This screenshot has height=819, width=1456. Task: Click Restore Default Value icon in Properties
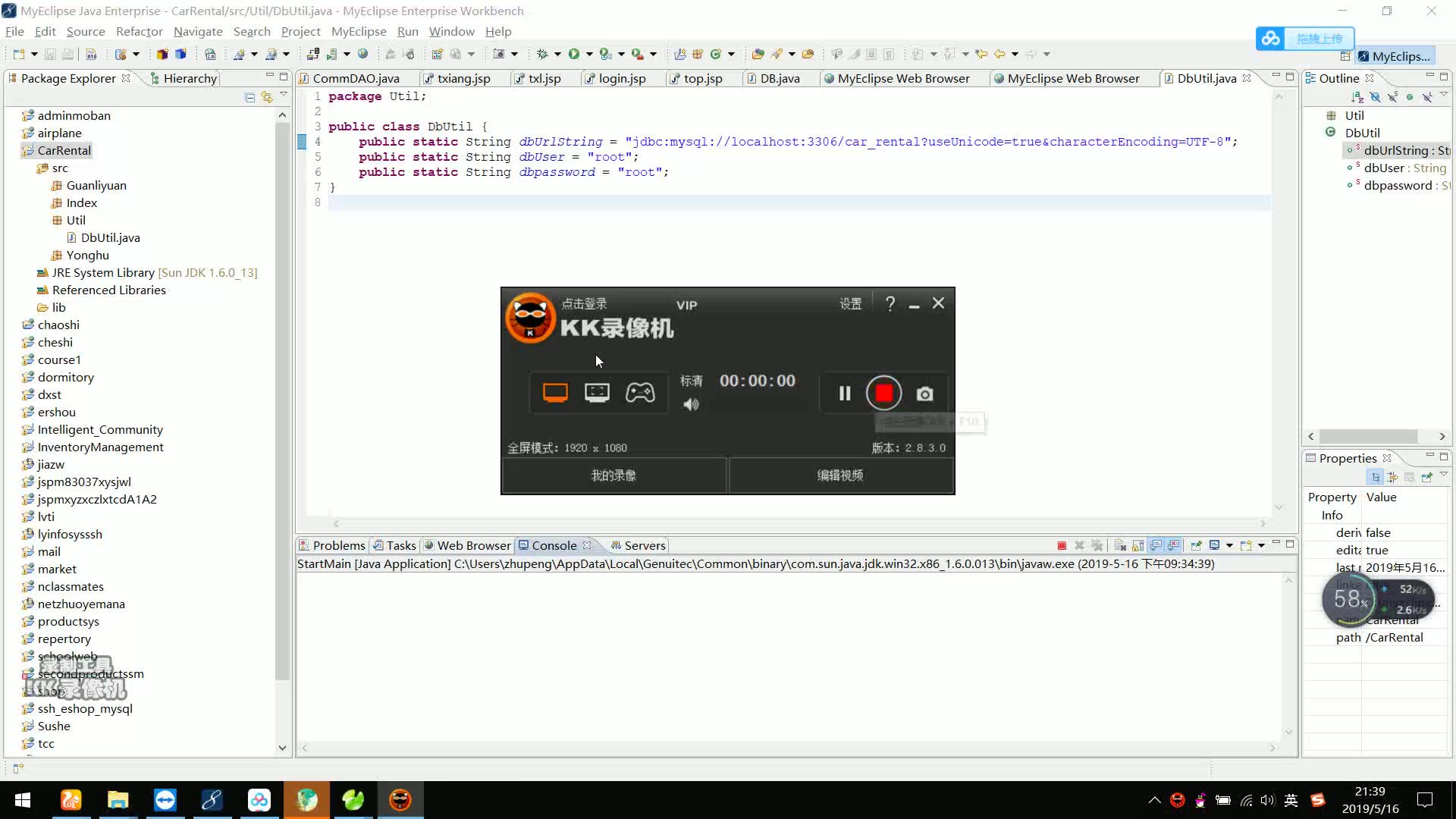[1409, 477]
